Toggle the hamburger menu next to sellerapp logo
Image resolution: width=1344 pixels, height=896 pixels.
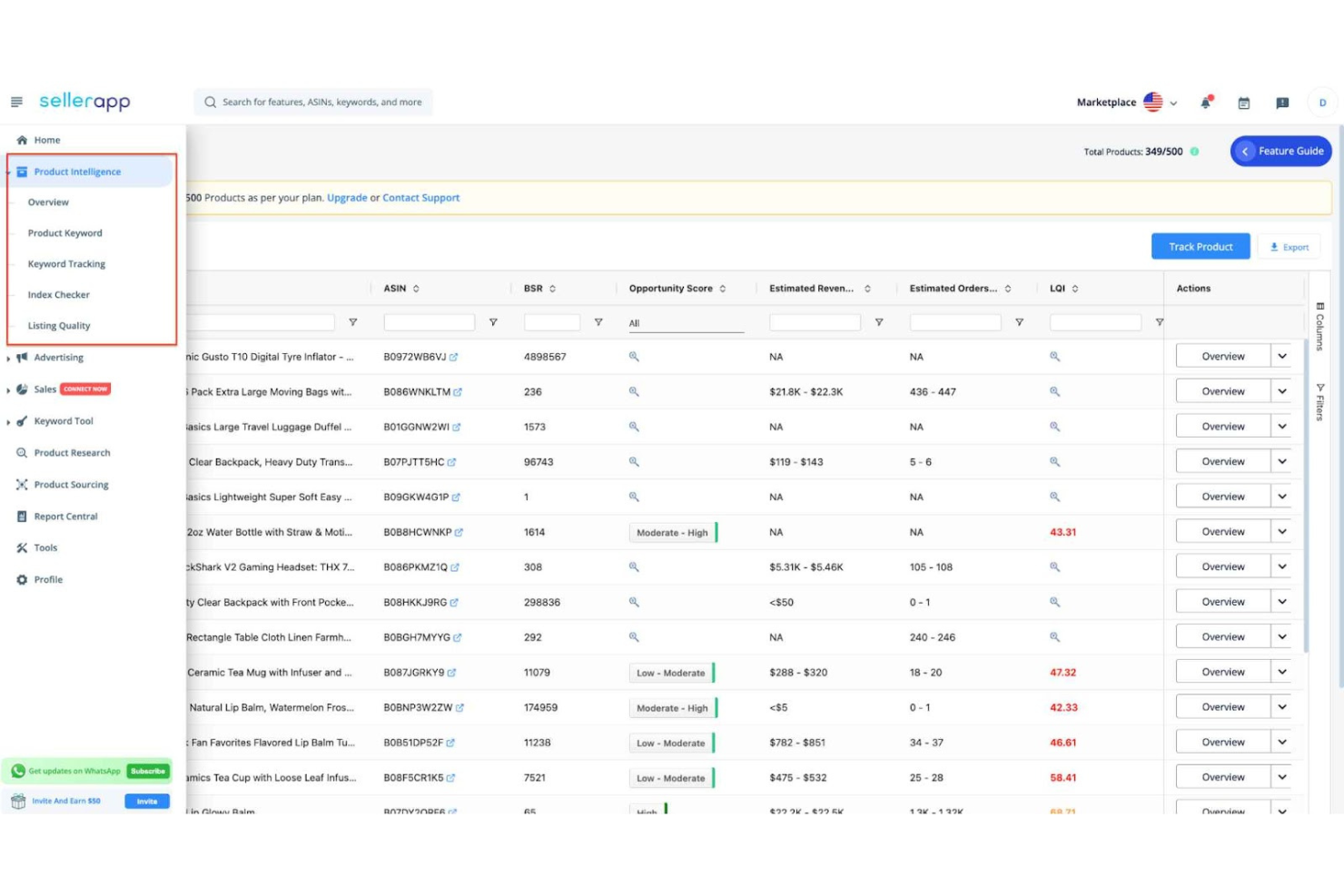[16, 102]
